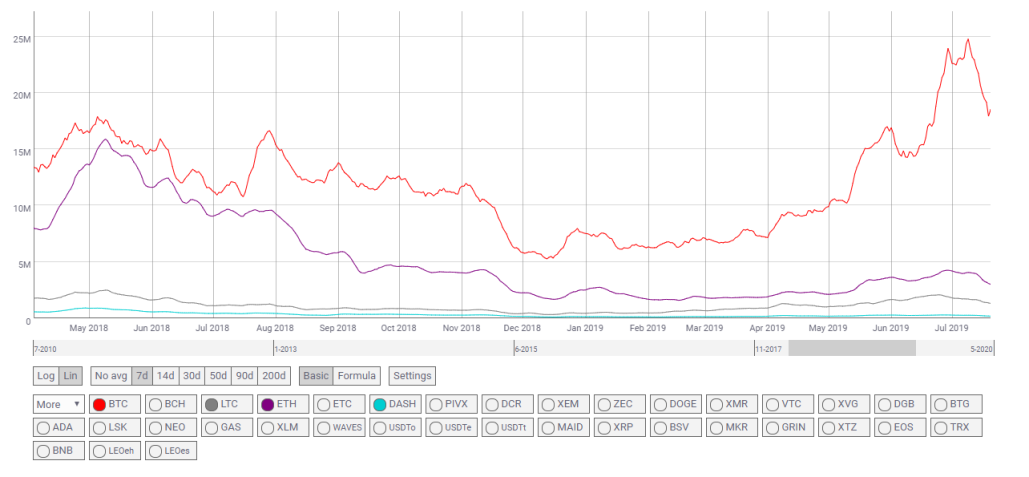Viewport: 1029px width, 477px height.
Task: Enable the BSV coin series
Action: click(x=675, y=428)
